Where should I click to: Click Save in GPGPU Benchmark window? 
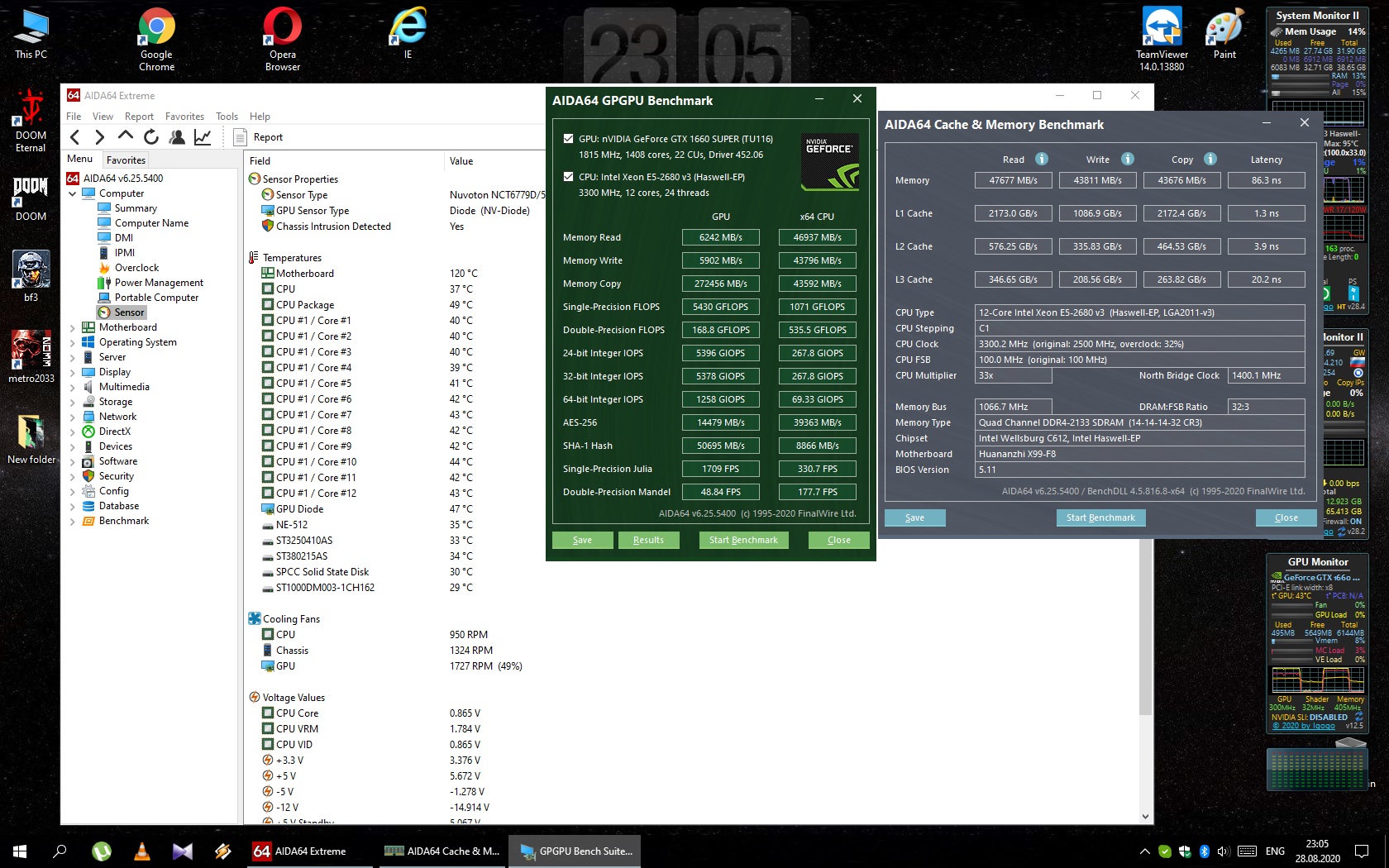(583, 540)
